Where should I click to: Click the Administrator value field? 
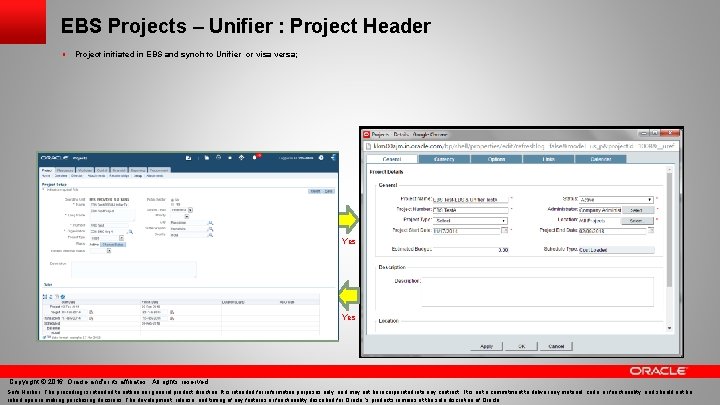pyautogui.click(x=600, y=210)
